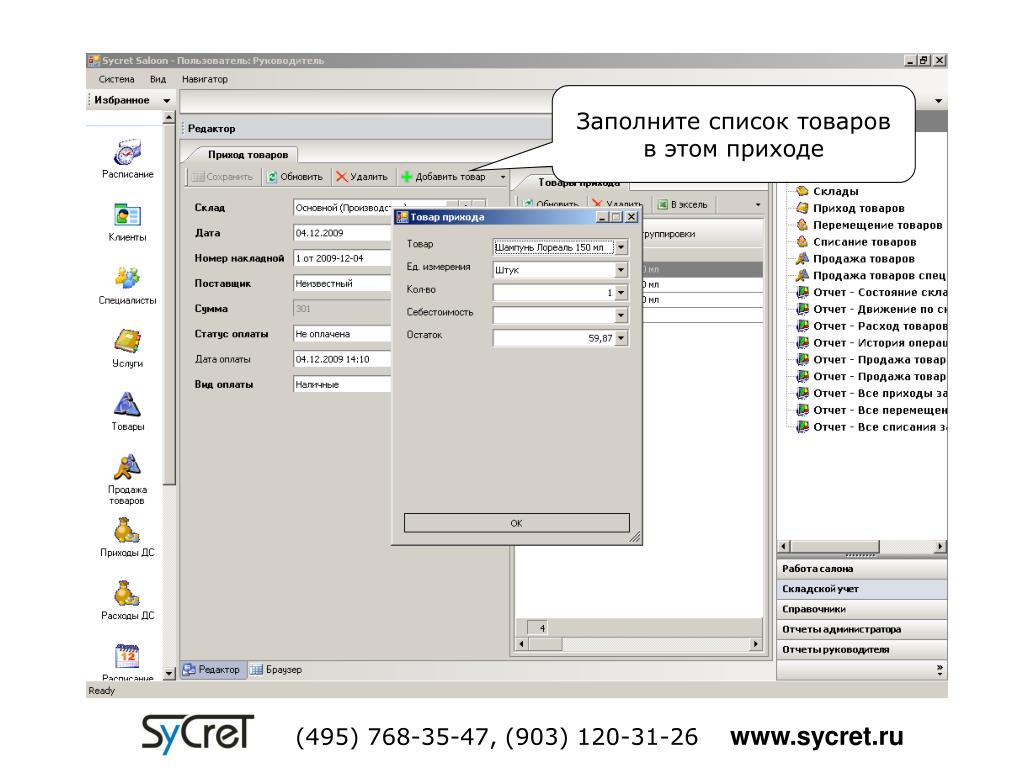The width and height of the screenshot is (1024, 768).
Task: Switch to the Браузер bottom tab
Action: tap(277, 669)
